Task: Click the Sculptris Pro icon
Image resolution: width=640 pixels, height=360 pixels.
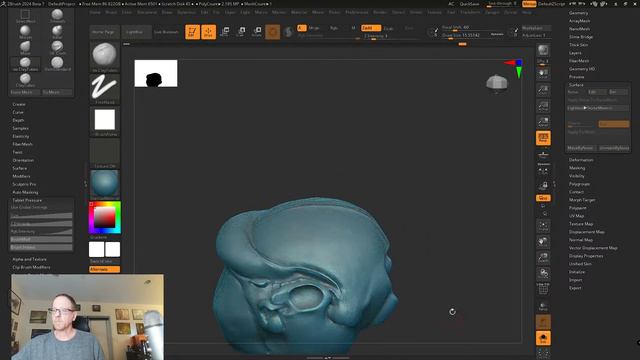Action: pos(288,32)
